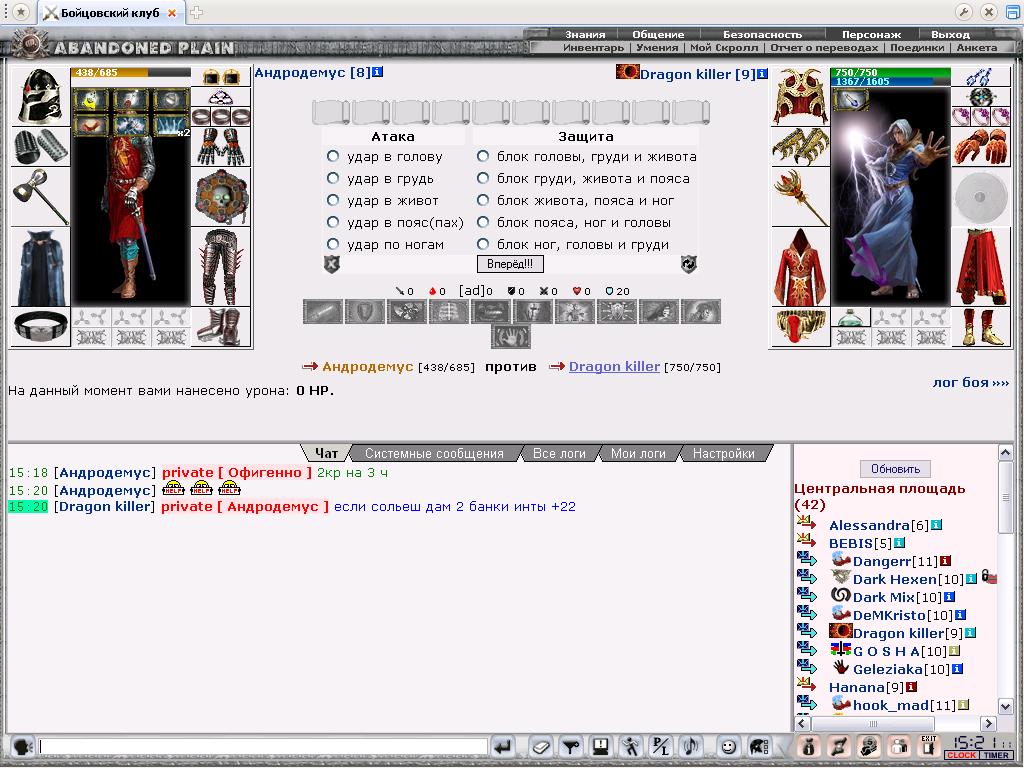Click down arrow of player list scrollbar
Screen dimensions: 1024x768
tap(1005, 706)
